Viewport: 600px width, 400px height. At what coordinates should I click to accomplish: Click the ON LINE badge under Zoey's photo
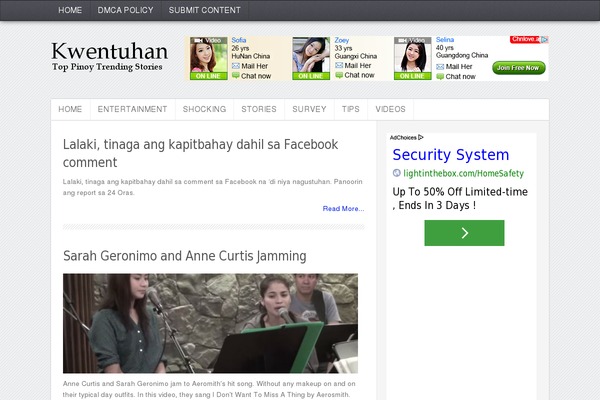pos(311,76)
